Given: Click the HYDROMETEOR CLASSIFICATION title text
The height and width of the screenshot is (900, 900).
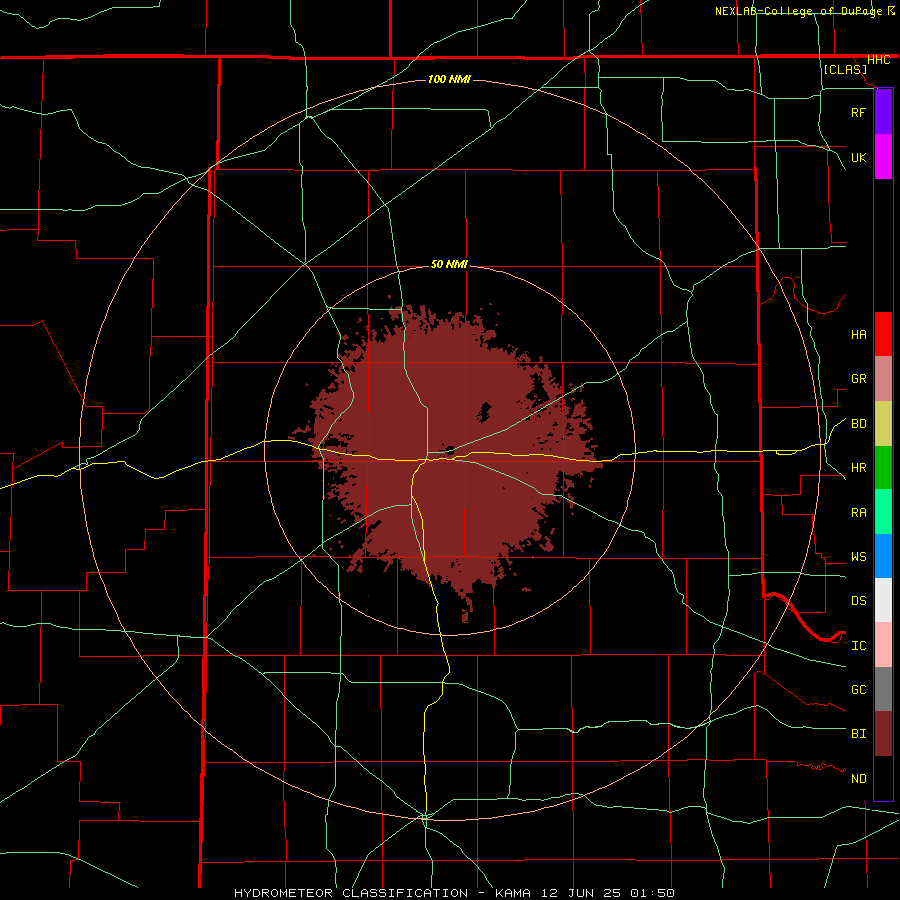Looking at the screenshot, I should 350,893.
